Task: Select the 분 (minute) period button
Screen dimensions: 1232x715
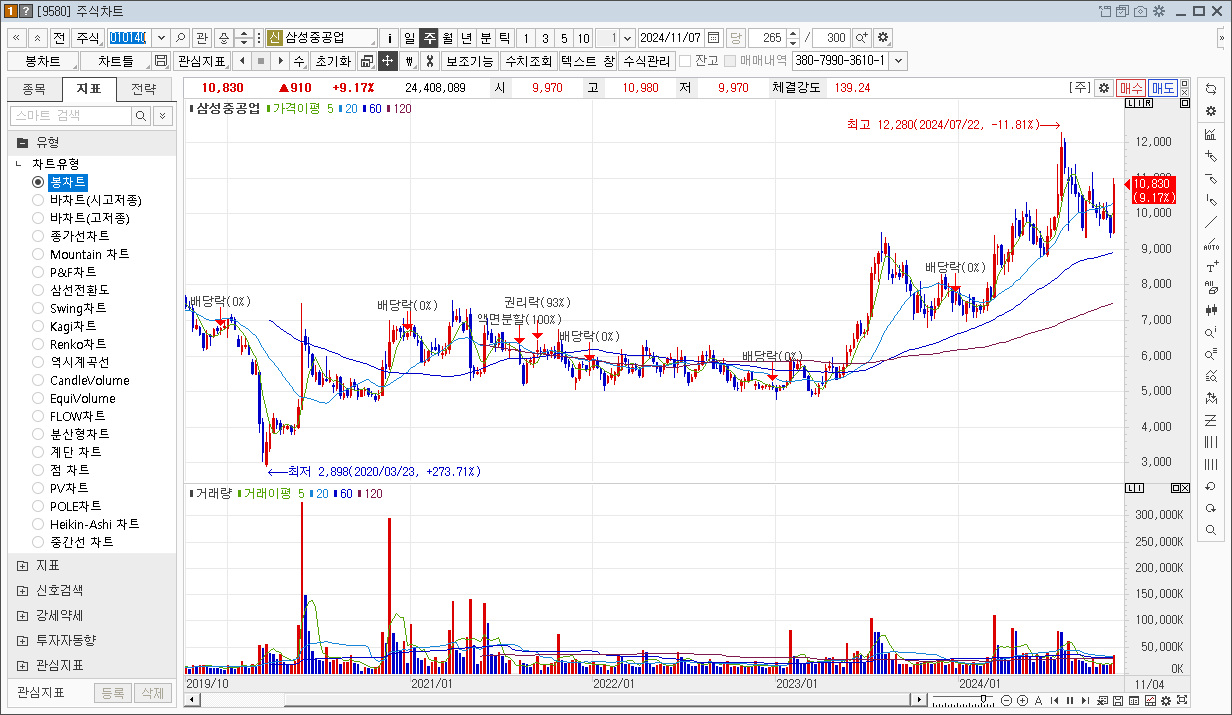Action: (x=486, y=37)
